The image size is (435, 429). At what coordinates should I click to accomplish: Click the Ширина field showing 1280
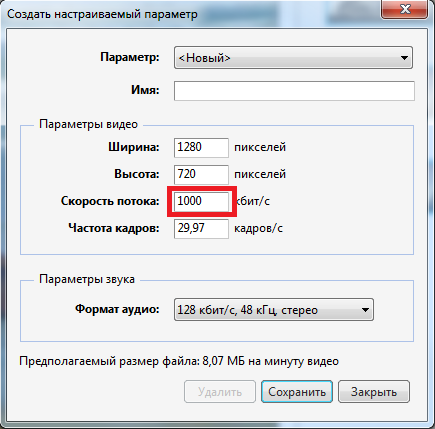201,148
